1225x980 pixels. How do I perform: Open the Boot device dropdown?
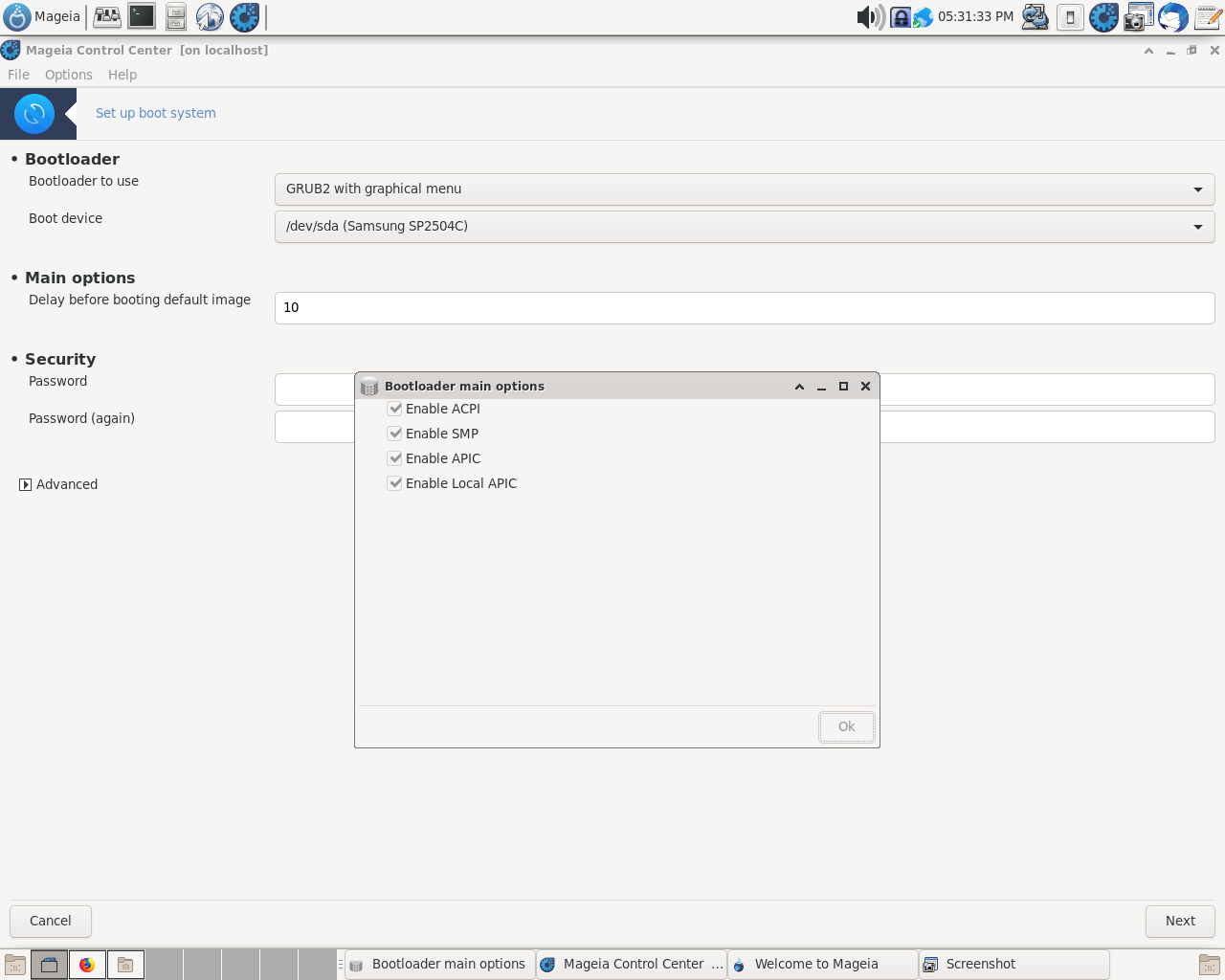[x=745, y=227]
